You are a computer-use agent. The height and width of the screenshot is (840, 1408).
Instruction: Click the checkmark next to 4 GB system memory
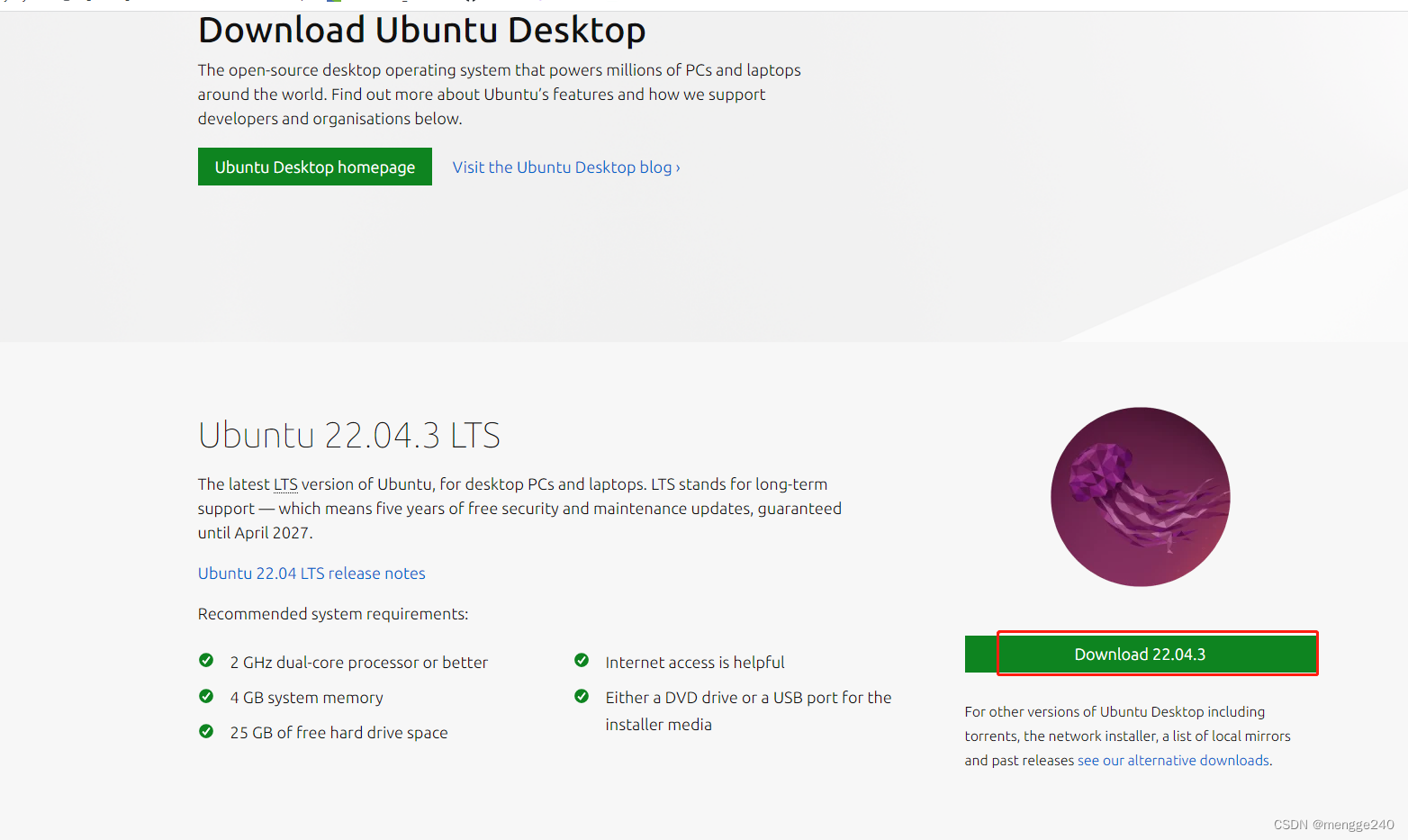click(x=207, y=695)
